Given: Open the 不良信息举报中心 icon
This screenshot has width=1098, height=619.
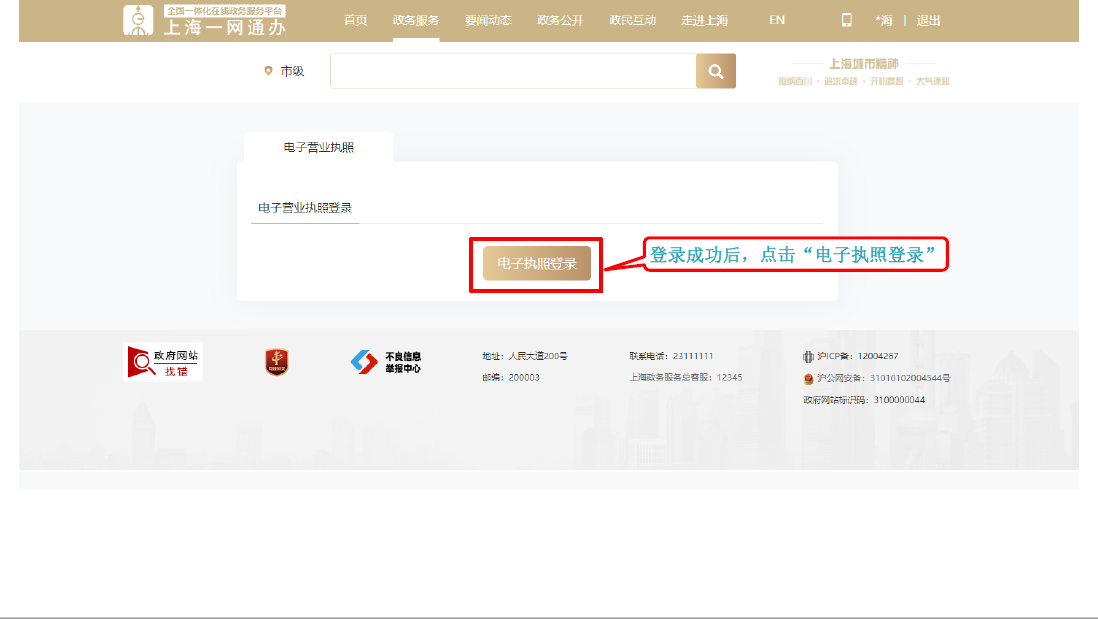Looking at the screenshot, I should coord(386,362).
